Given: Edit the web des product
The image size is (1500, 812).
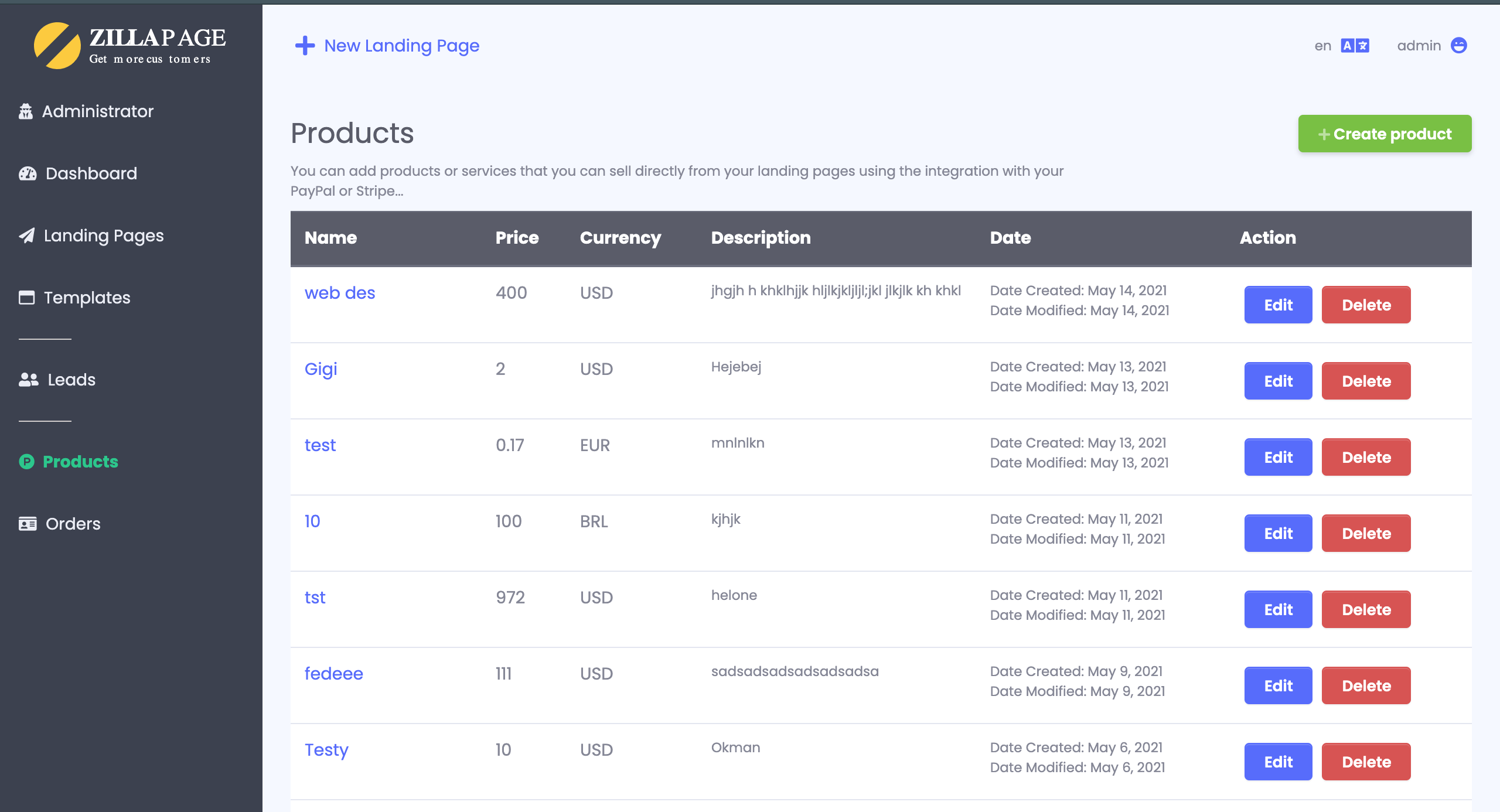Looking at the screenshot, I should [1278, 305].
